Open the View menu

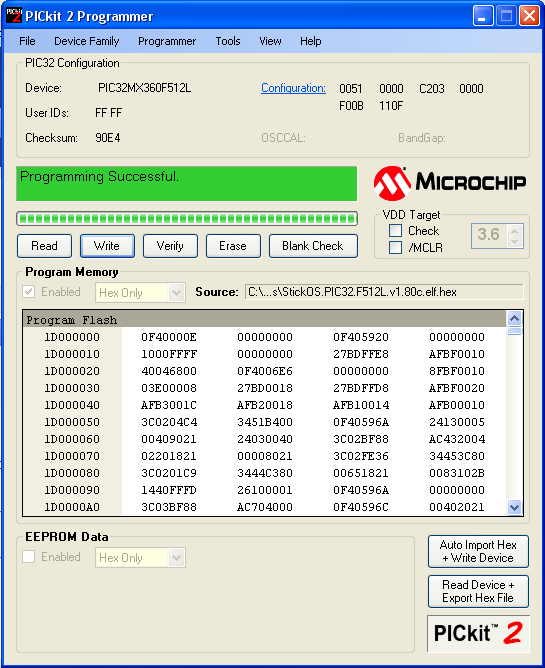[270, 41]
